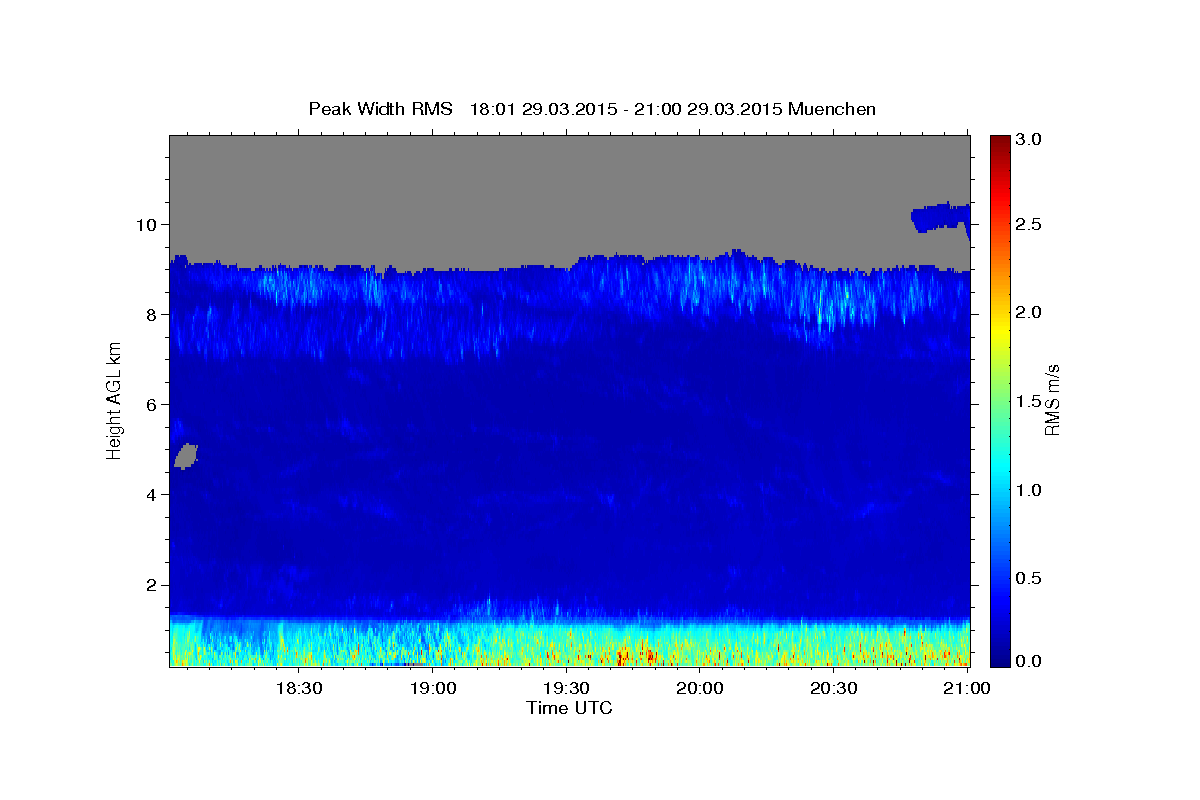
Task: Click the height tick label 4
Action: 153,494
